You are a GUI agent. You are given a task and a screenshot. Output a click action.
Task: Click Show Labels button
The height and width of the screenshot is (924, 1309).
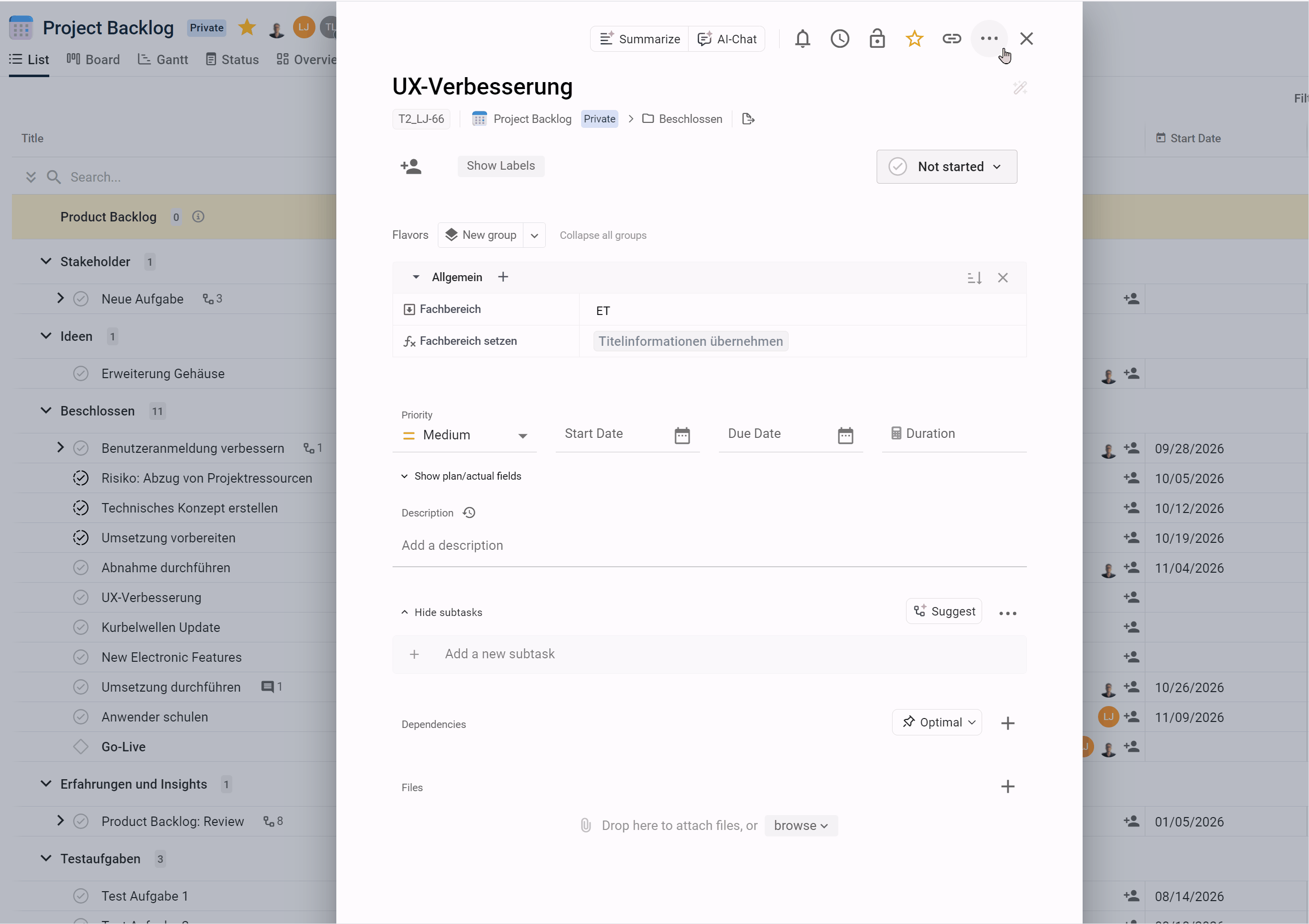pos(501,166)
